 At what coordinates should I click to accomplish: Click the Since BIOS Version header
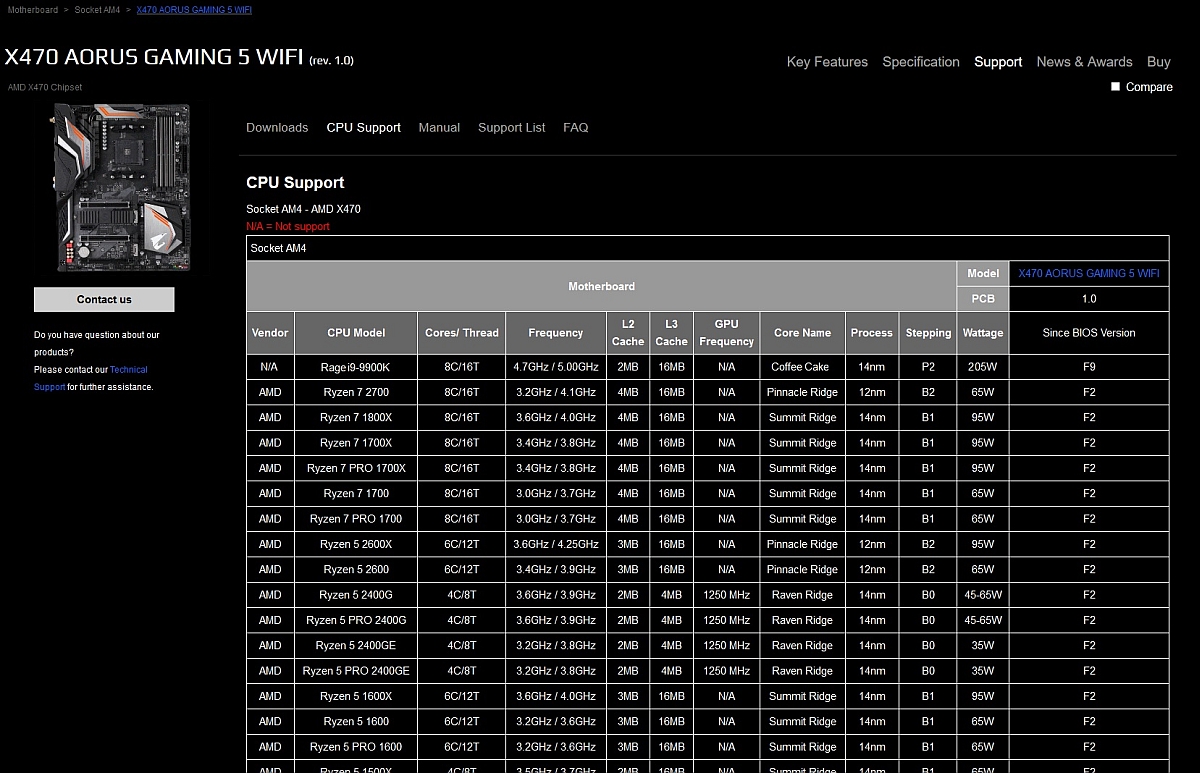[1089, 333]
